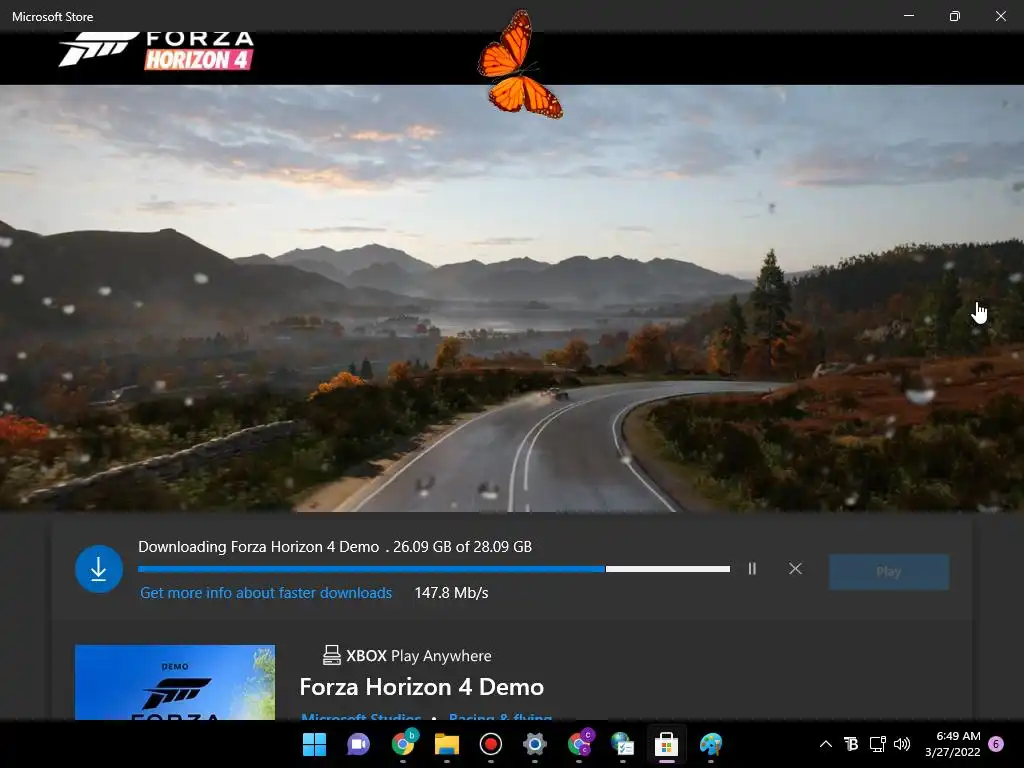The width and height of the screenshot is (1024, 768).
Task: Open the Paint palette taskbar icon
Action: point(711,744)
